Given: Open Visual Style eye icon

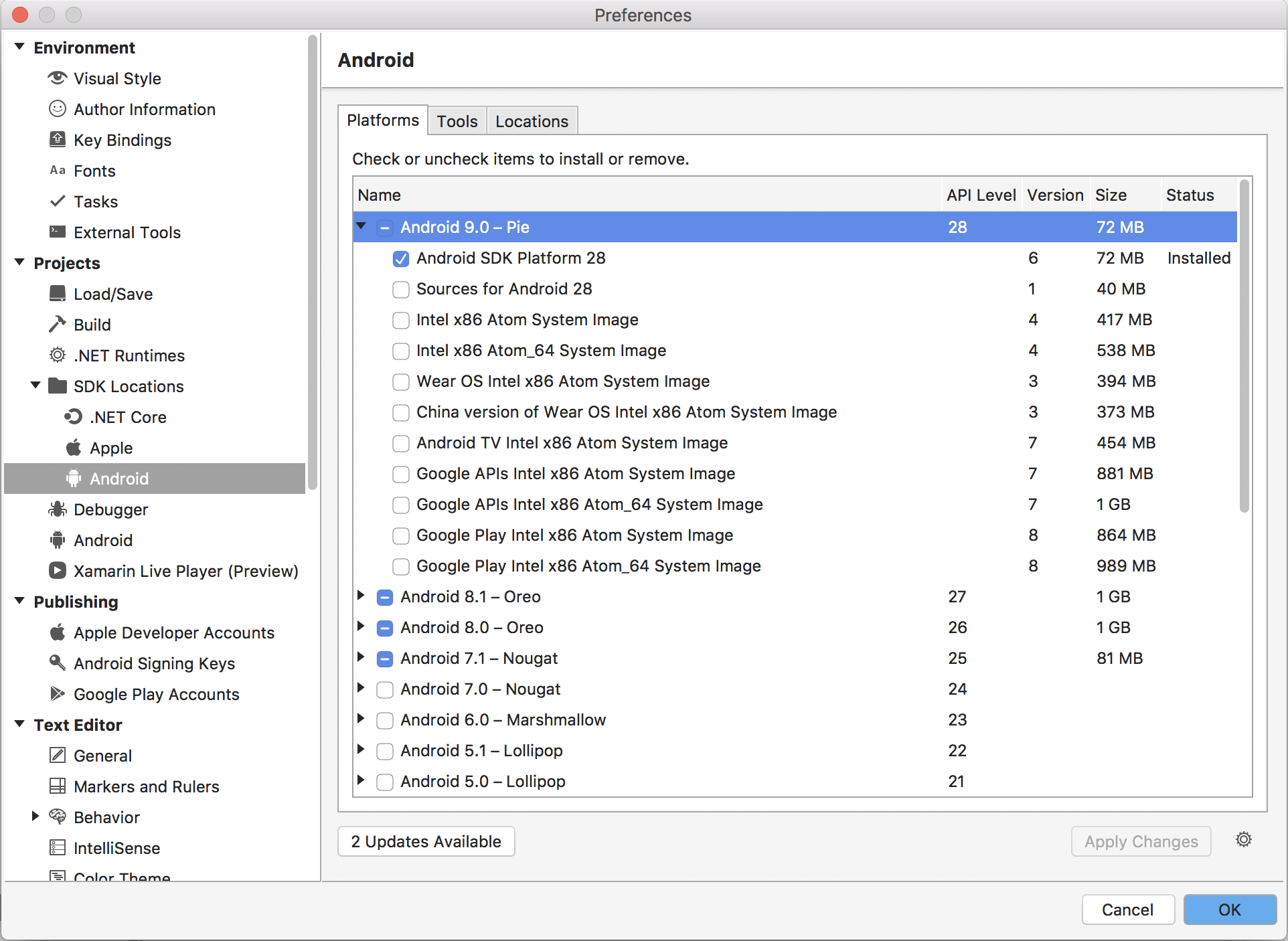Looking at the screenshot, I should click(58, 78).
